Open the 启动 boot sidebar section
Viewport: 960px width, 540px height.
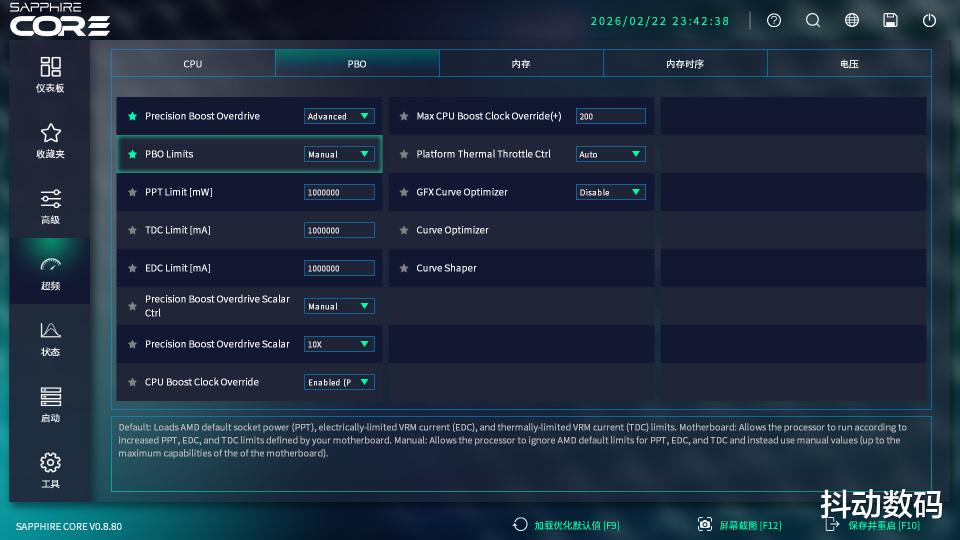(x=50, y=405)
